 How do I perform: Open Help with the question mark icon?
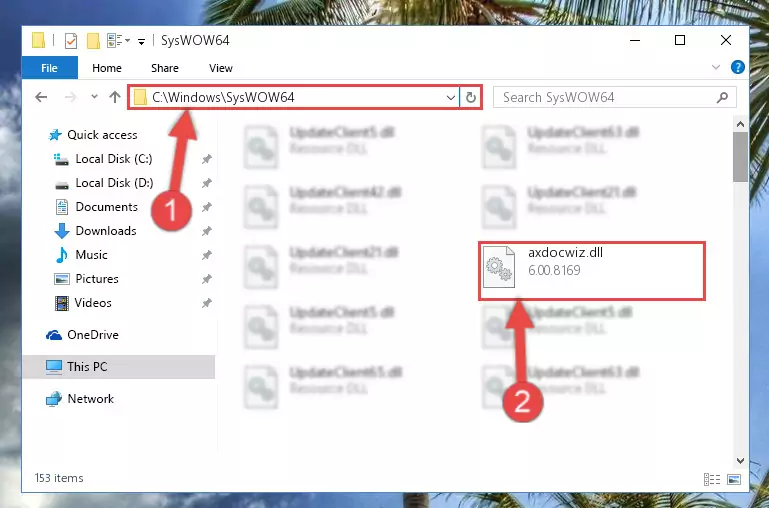(x=738, y=67)
